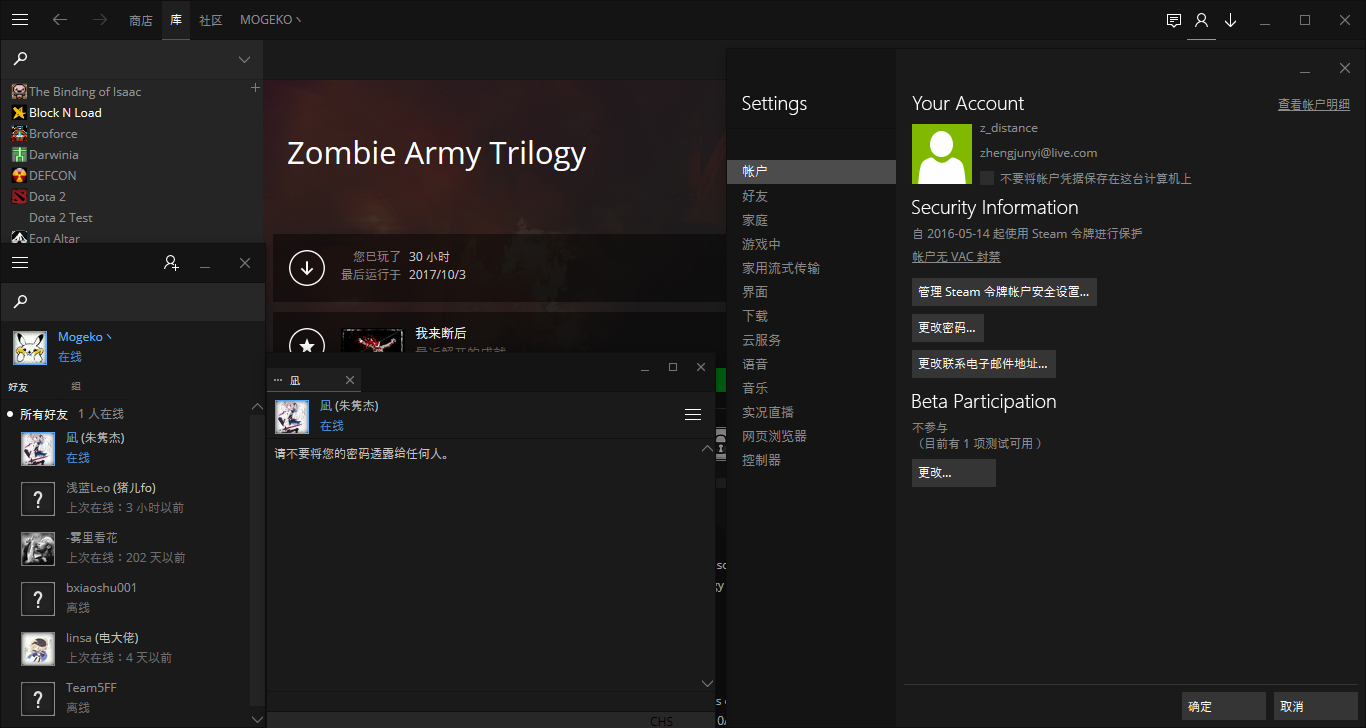The height and width of the screenshot is (728, 1366).
Task: Open the chat messages icon in title bar
Action: tap(1174, 20)
